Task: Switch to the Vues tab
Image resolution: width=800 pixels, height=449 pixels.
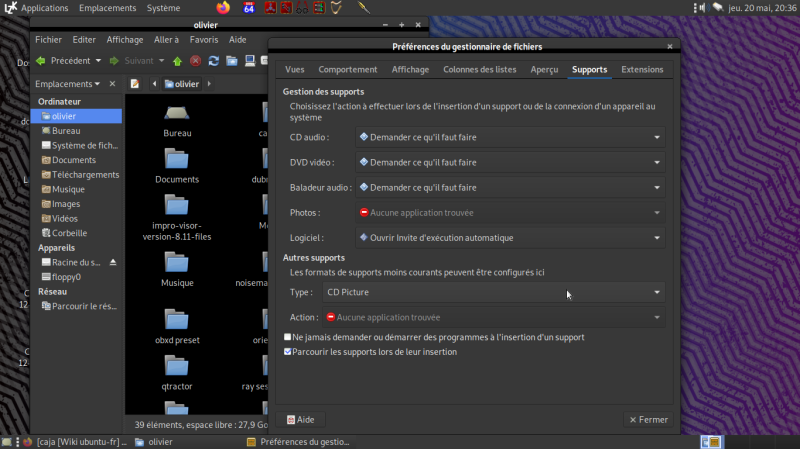Action: click(x=294, y=69)
